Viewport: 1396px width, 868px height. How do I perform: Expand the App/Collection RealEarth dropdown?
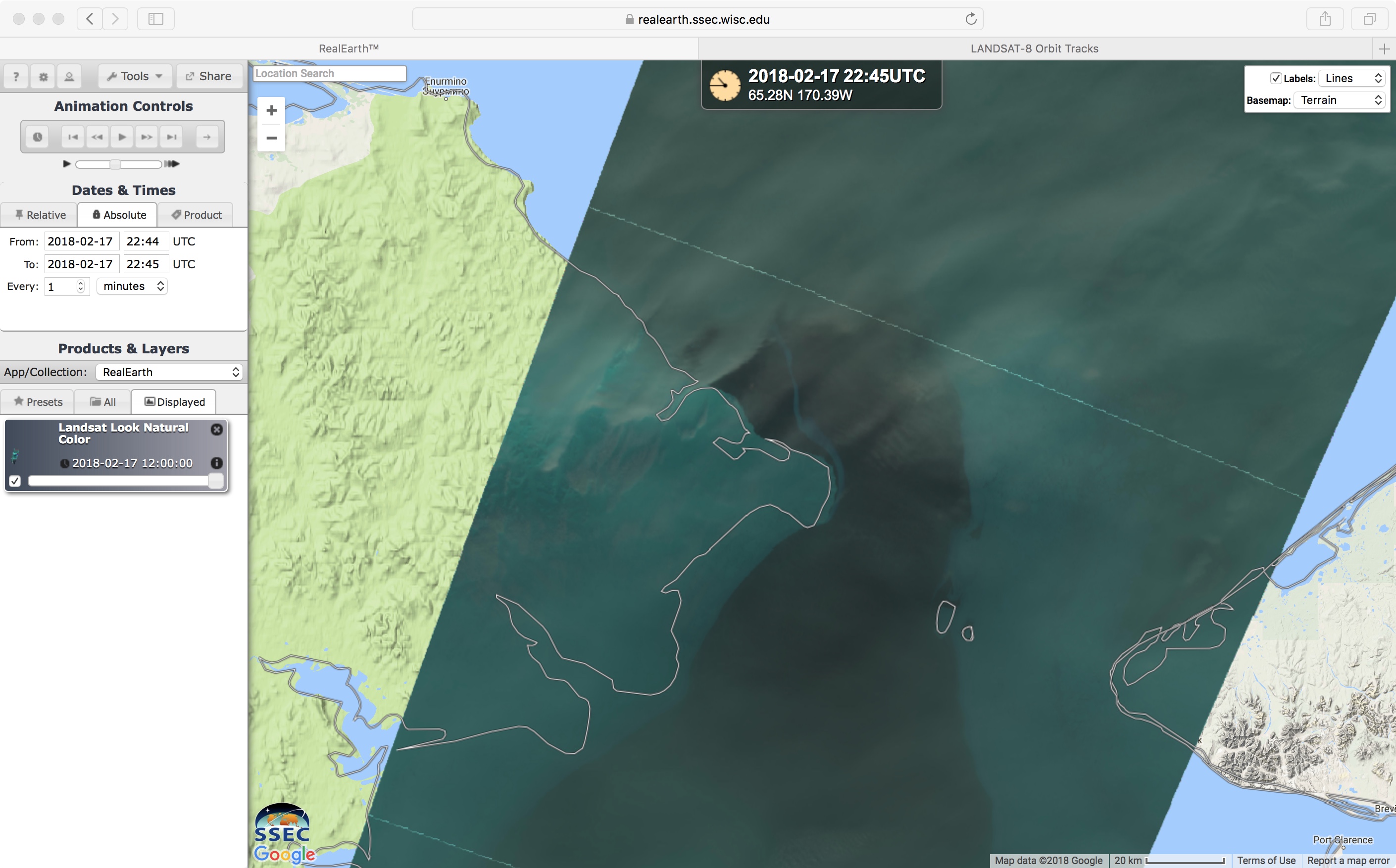click(169, 372)
